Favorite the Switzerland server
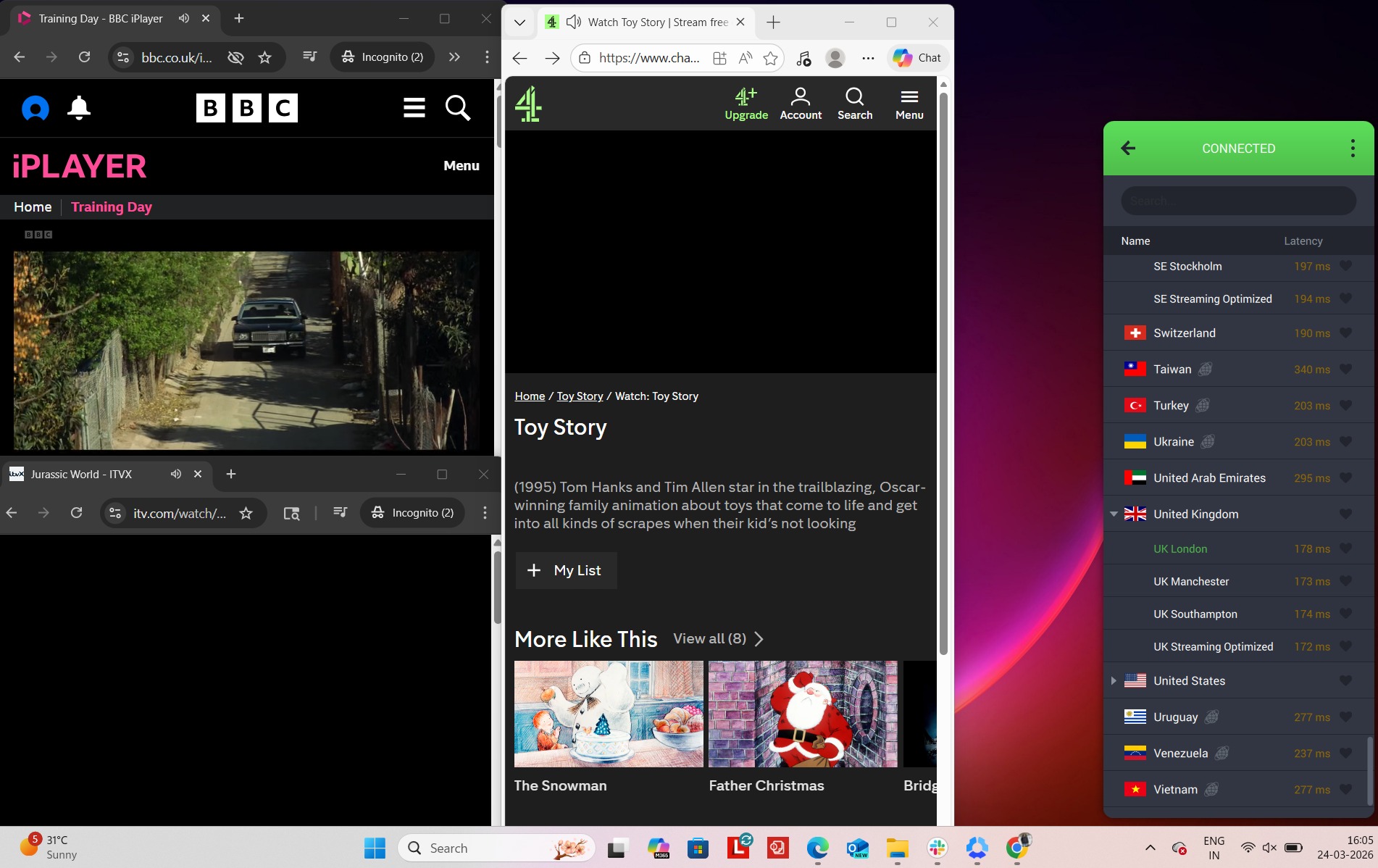The image size is (1378, 868). coord(1346,333)
